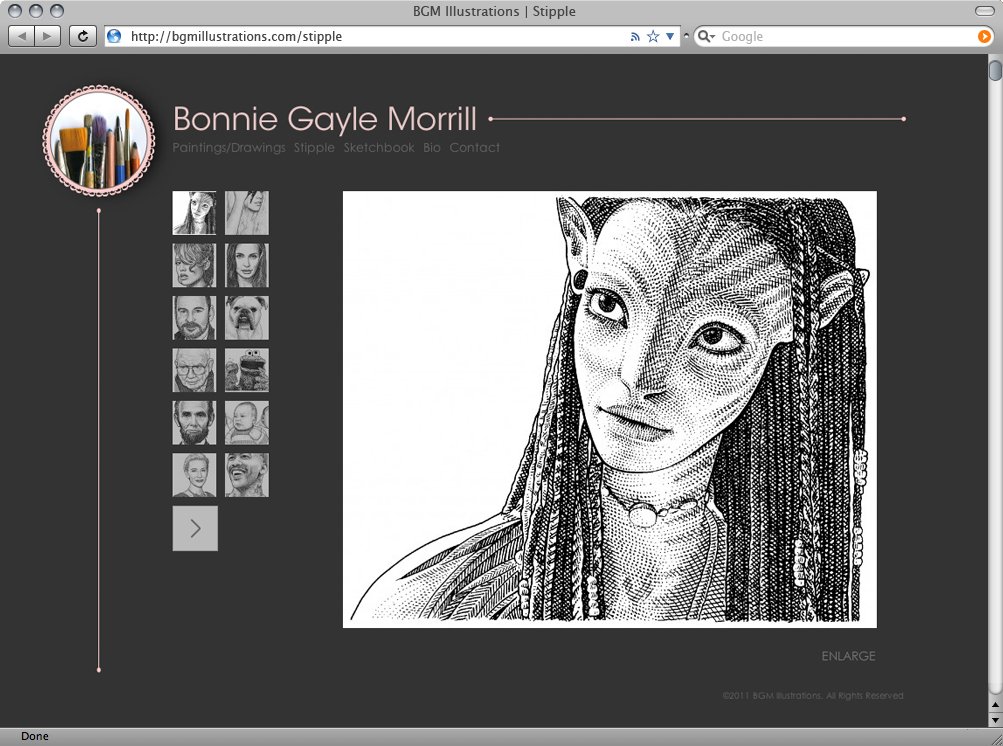Select the short-haired blonde woman thumbnail
The height and width of the screenshot is (746, 1003).
coord(194,475)
